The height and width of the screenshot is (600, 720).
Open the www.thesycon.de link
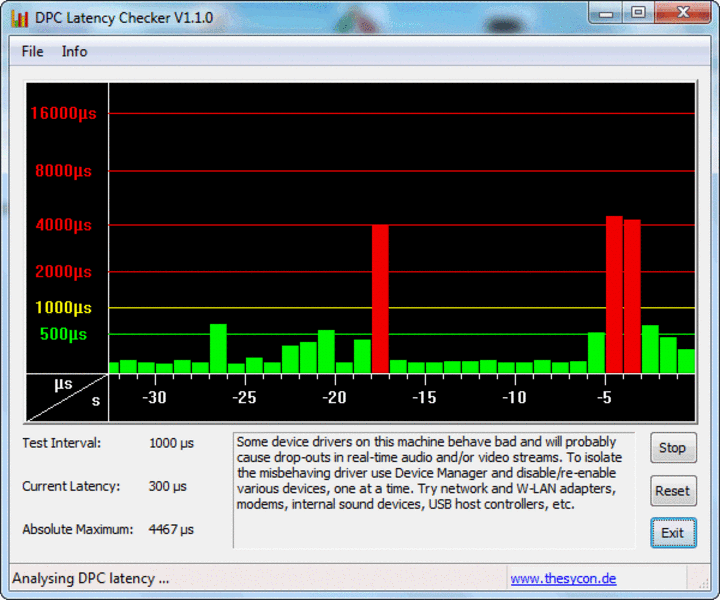click(x=563, y=578)
